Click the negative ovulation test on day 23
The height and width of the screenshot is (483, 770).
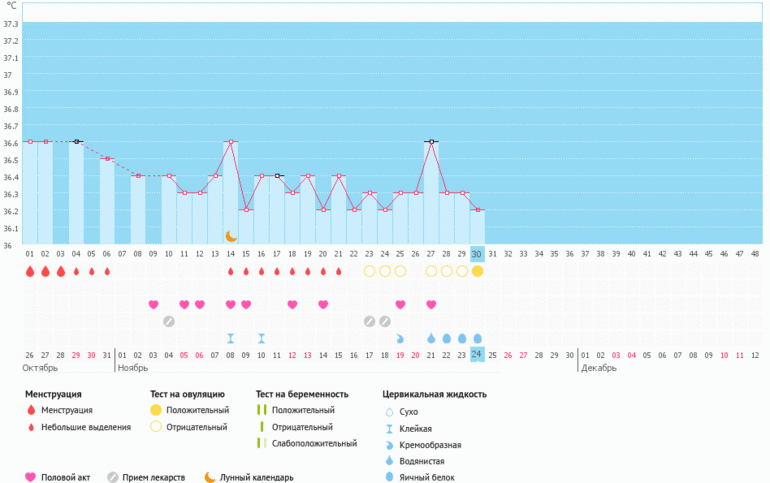(369, 271)
